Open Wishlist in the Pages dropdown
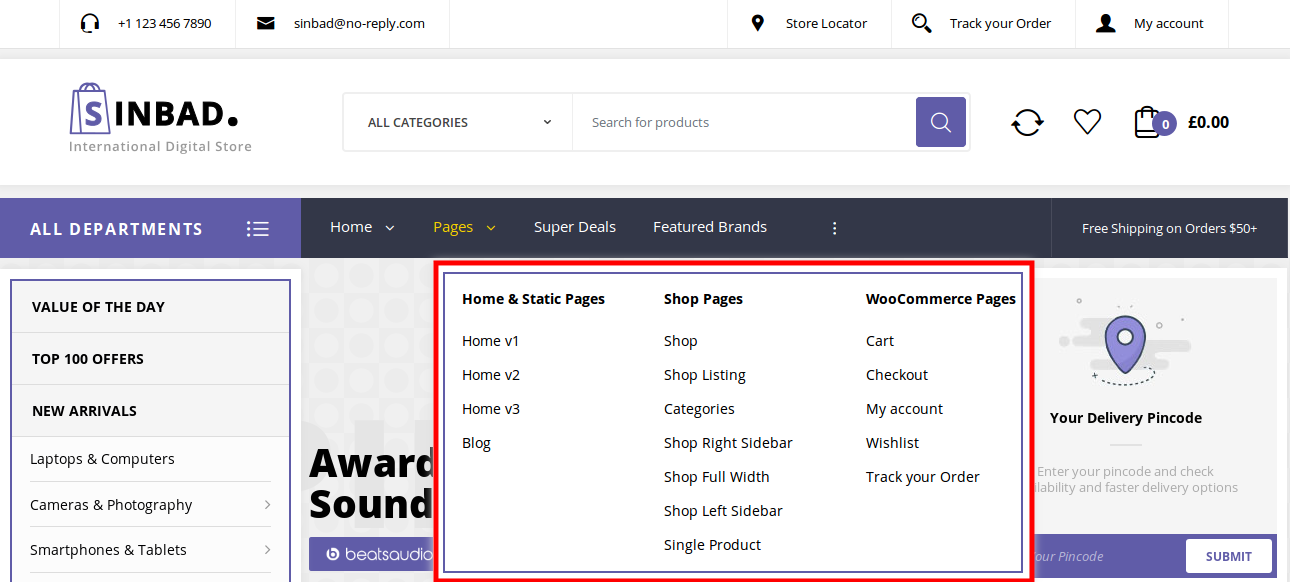 893,443
